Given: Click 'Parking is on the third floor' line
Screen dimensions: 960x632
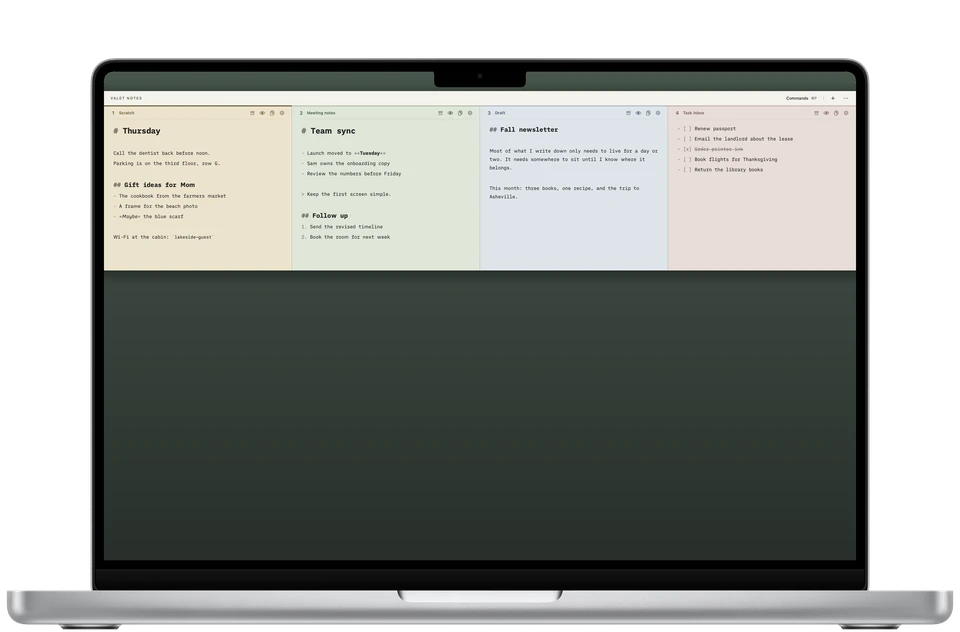Looking at the screenshot, I should (166, 164).
